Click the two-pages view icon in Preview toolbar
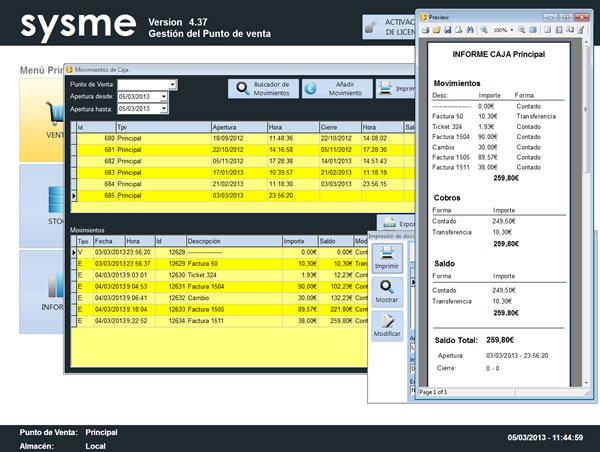The height and width of the screenshot is (452, 600). tap(570, 30)
